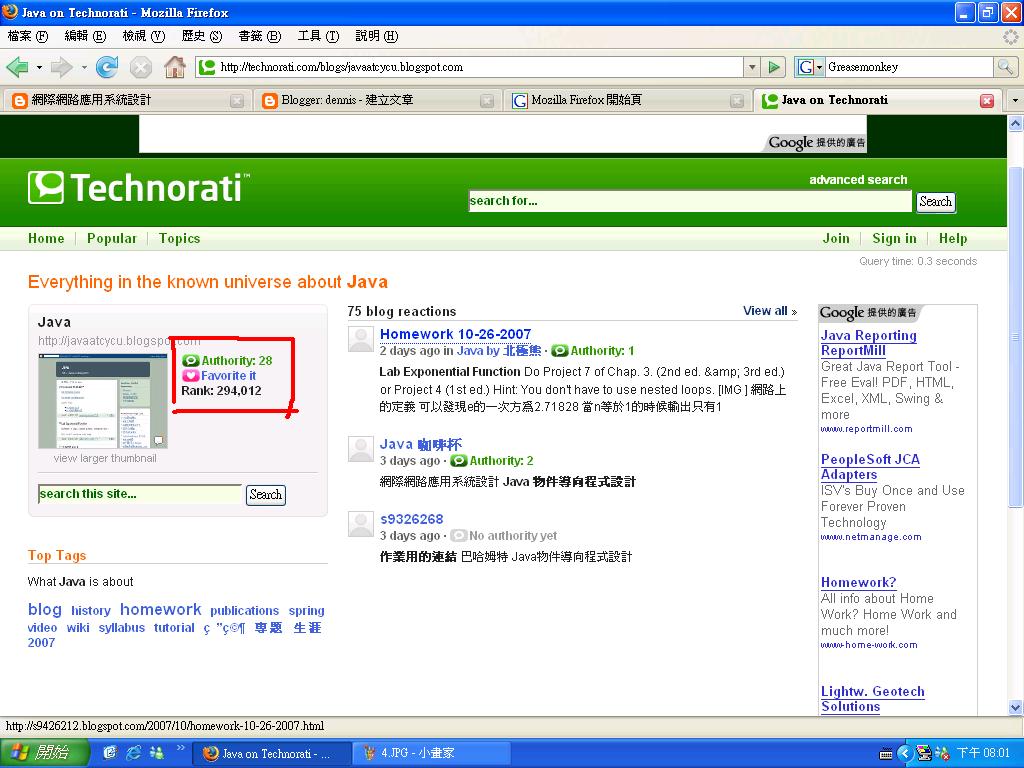Image resolution: width=1024 pixels, height=768 pixels.
Task: Open the 編輯 (E) menu
Action: (85, 37)
